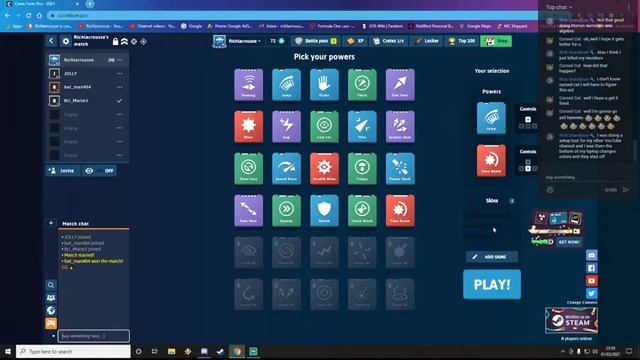Screen dimensions: 640x360
Task: Switch to the Match chat tab
Action: (76, 224)
